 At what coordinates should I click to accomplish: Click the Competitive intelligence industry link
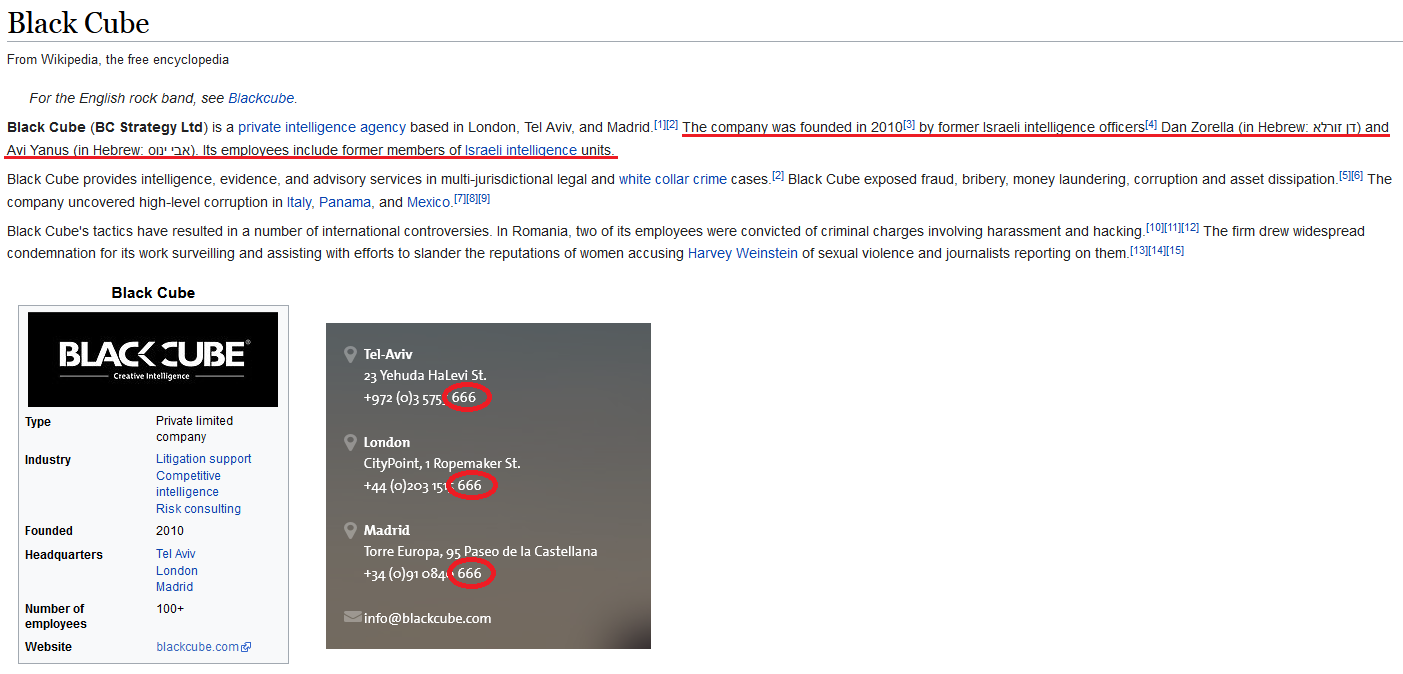(188, 484)
